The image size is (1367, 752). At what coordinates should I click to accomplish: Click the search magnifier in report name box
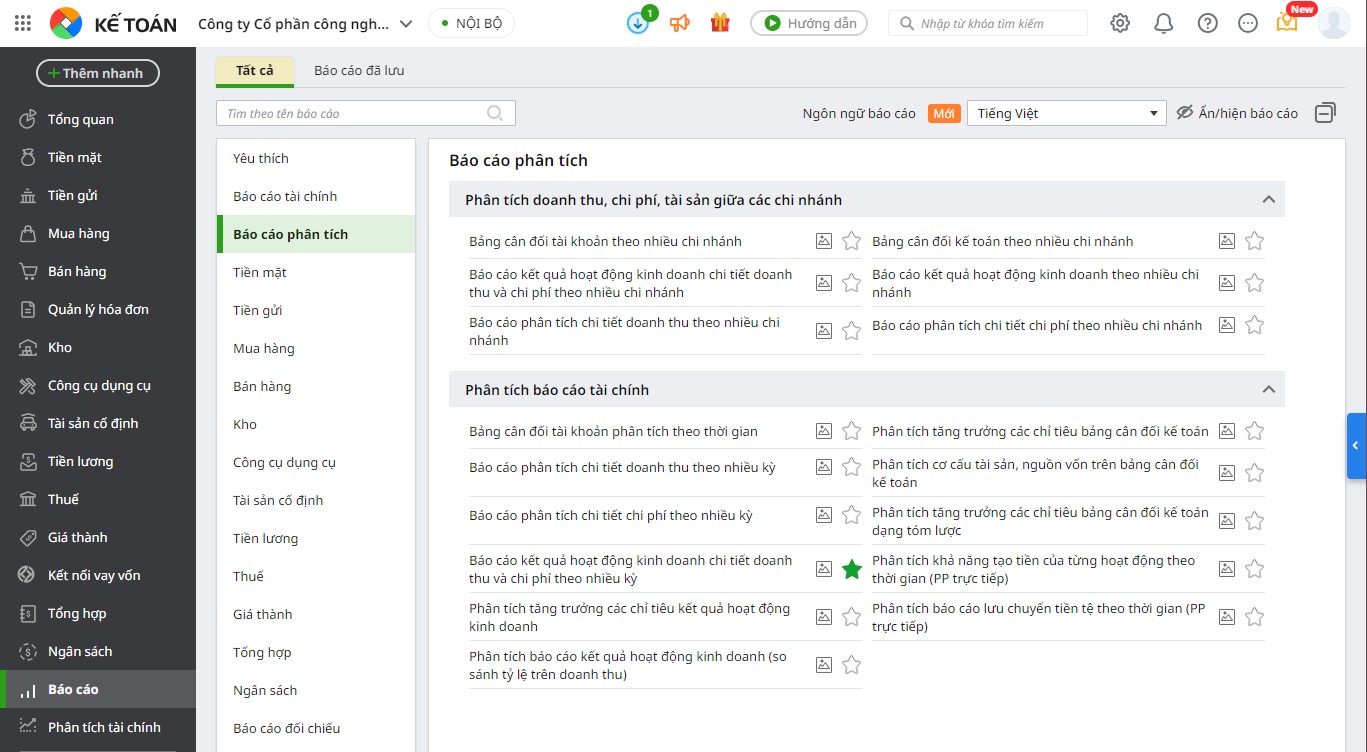495,113
